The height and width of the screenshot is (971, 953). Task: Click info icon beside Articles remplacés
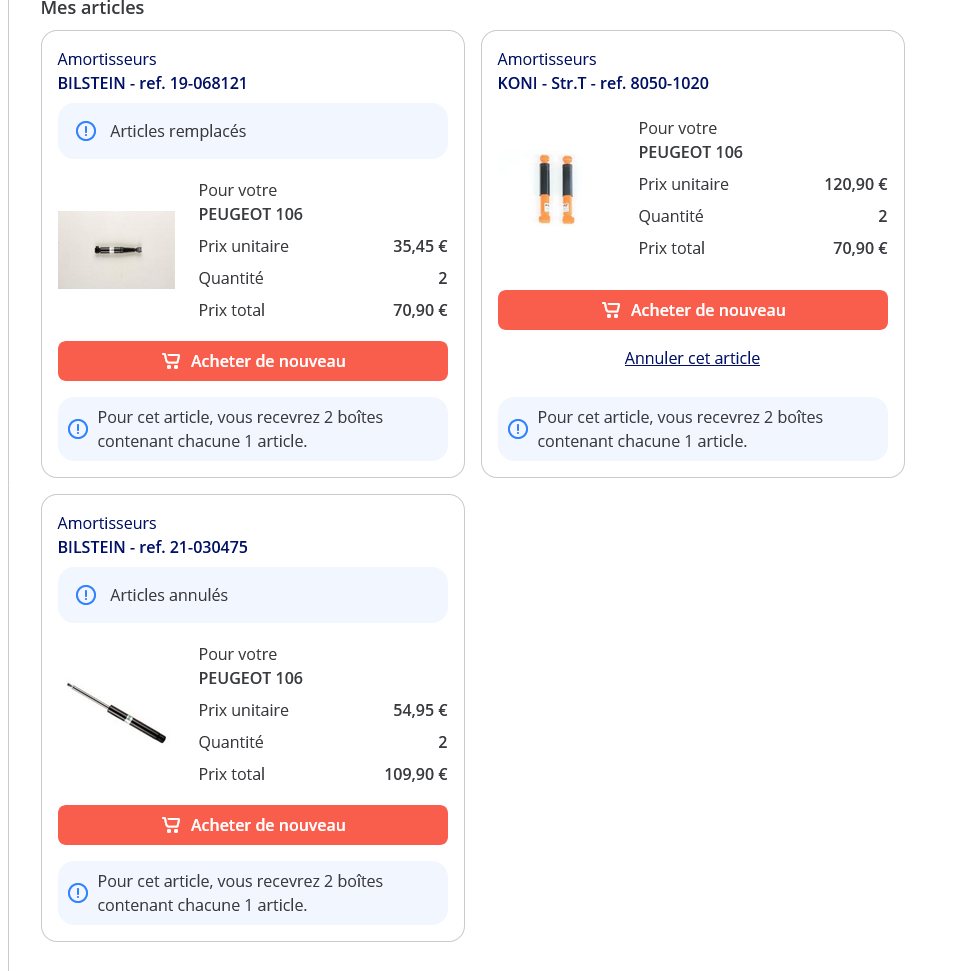[x=86, y=131]
